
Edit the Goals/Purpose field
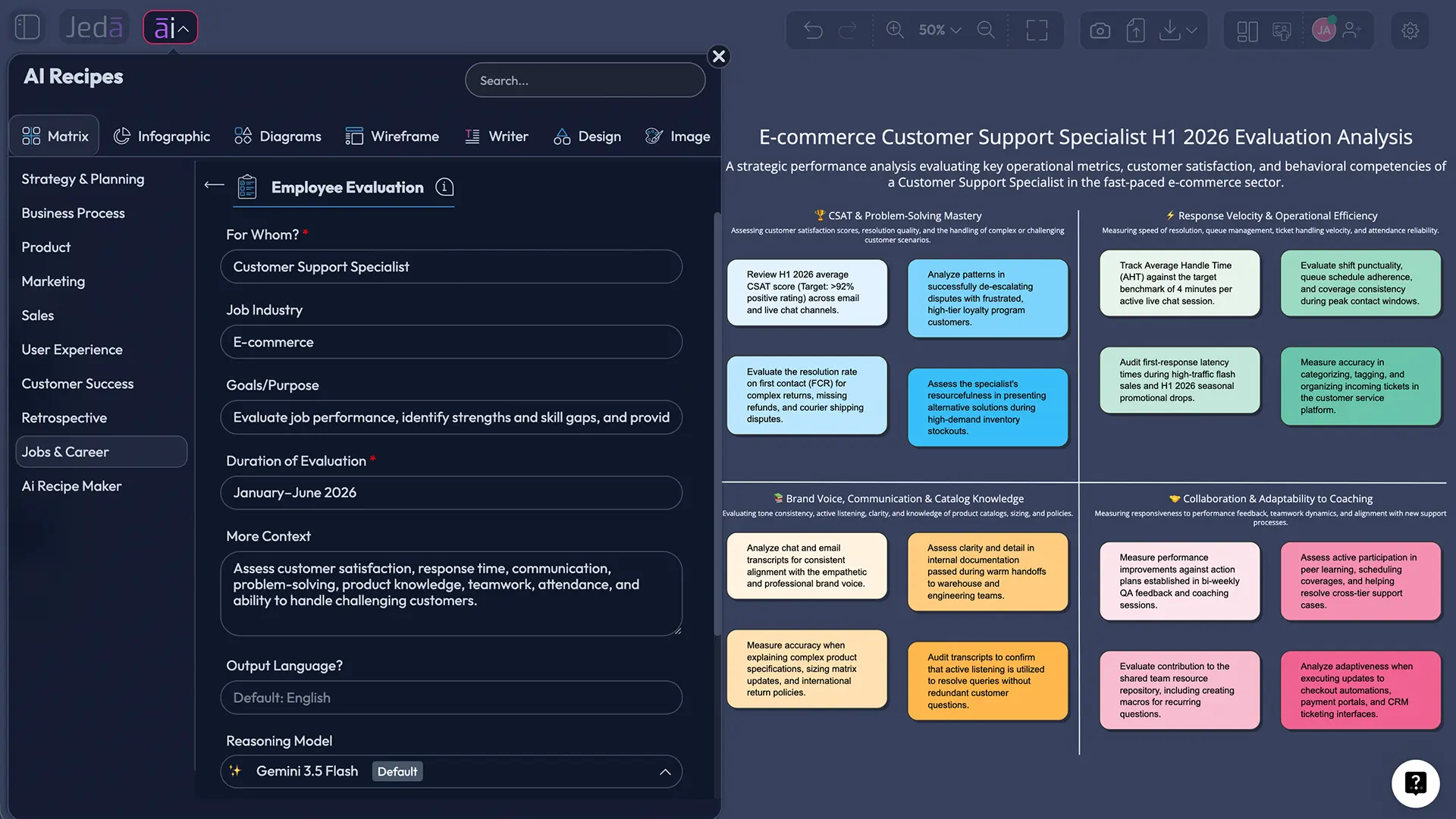point(451,417)
